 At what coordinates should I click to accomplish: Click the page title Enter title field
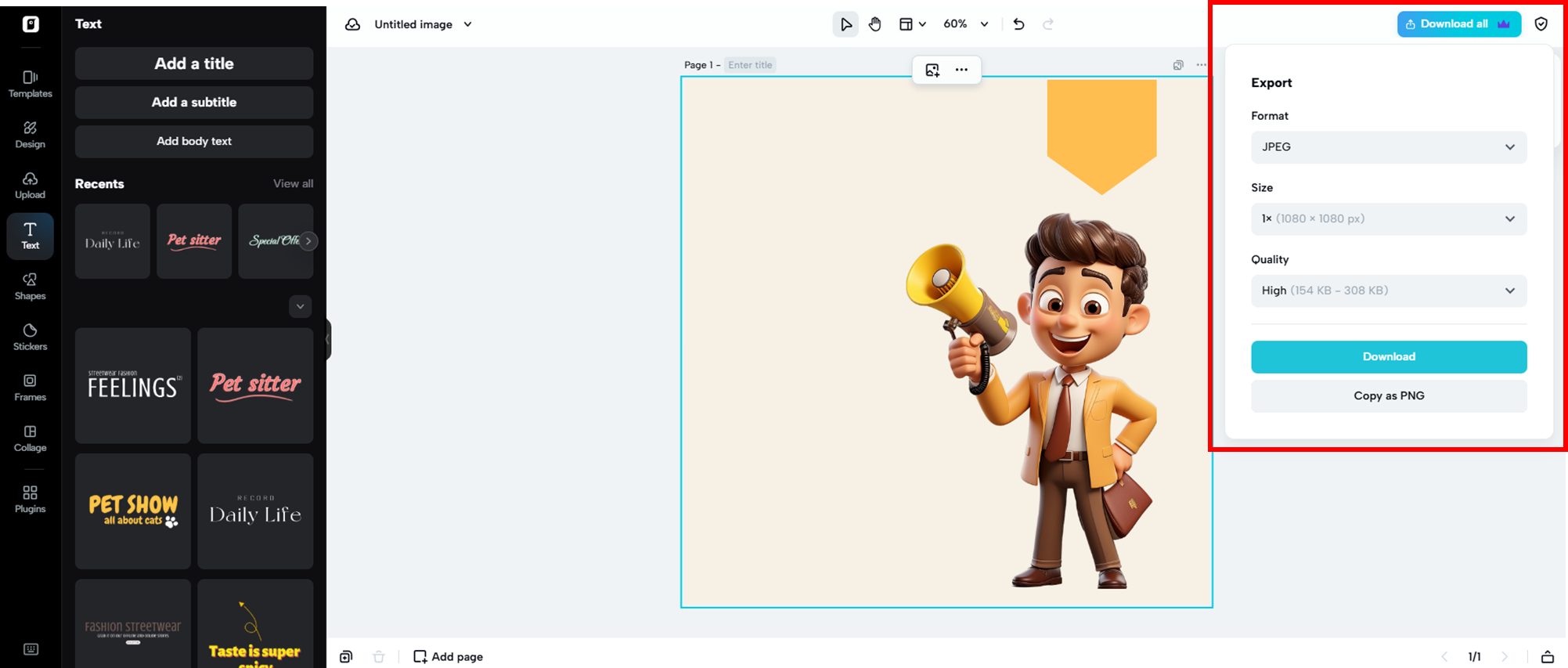coord(750,65)
